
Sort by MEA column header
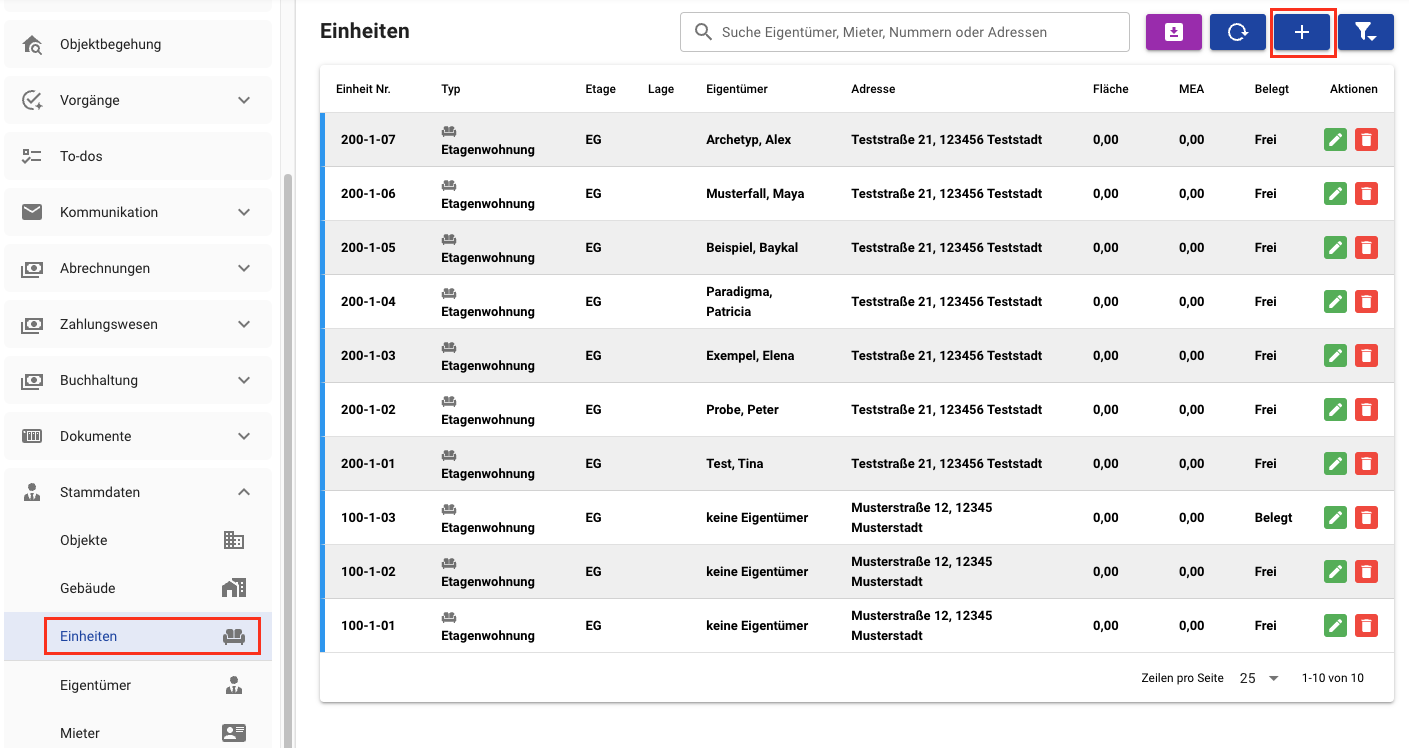pyautogui.click(x=1192, y=89)
